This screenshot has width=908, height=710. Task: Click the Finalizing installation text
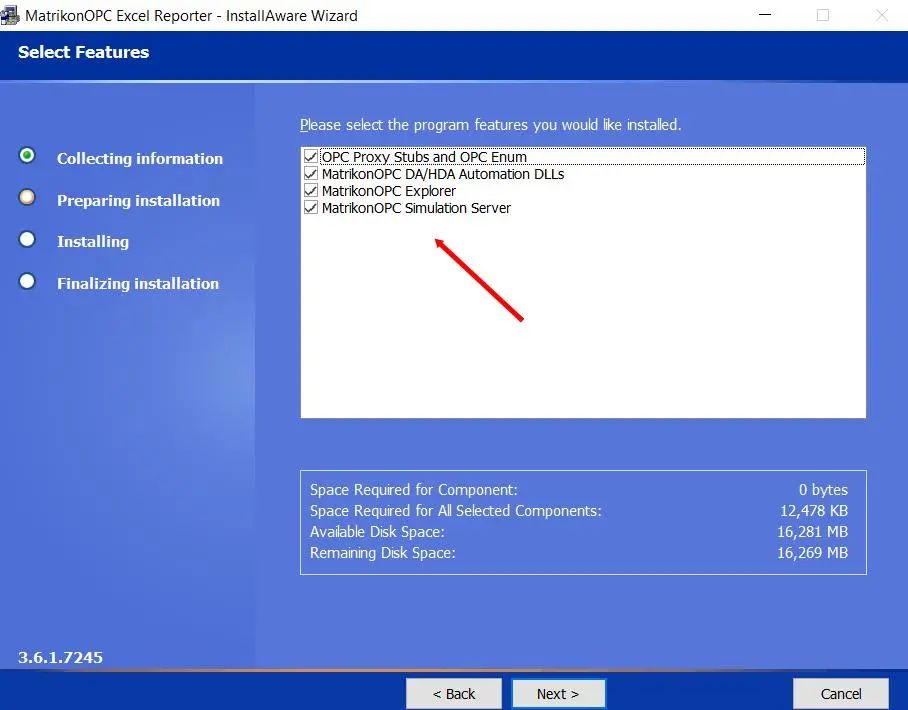(138, 284)
